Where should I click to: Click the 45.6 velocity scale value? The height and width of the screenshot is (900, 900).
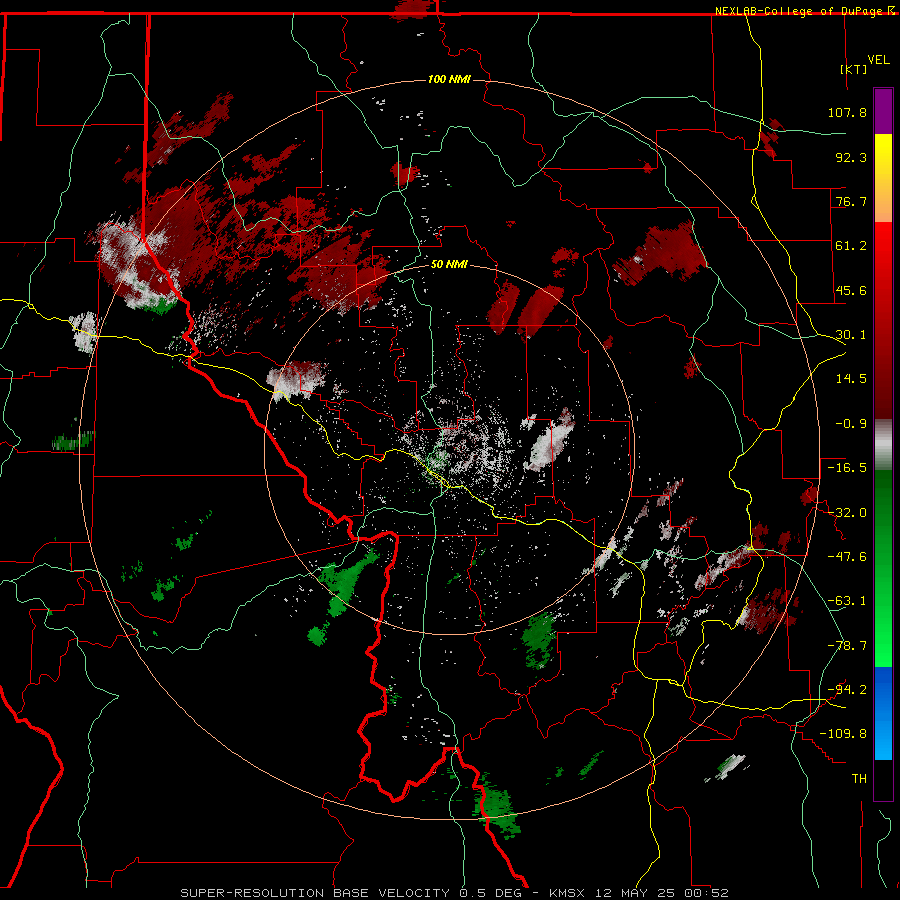coord(851,290)
